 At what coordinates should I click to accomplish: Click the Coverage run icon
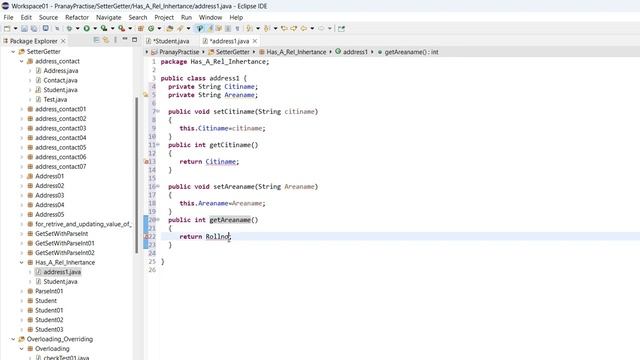coord(104,29)
